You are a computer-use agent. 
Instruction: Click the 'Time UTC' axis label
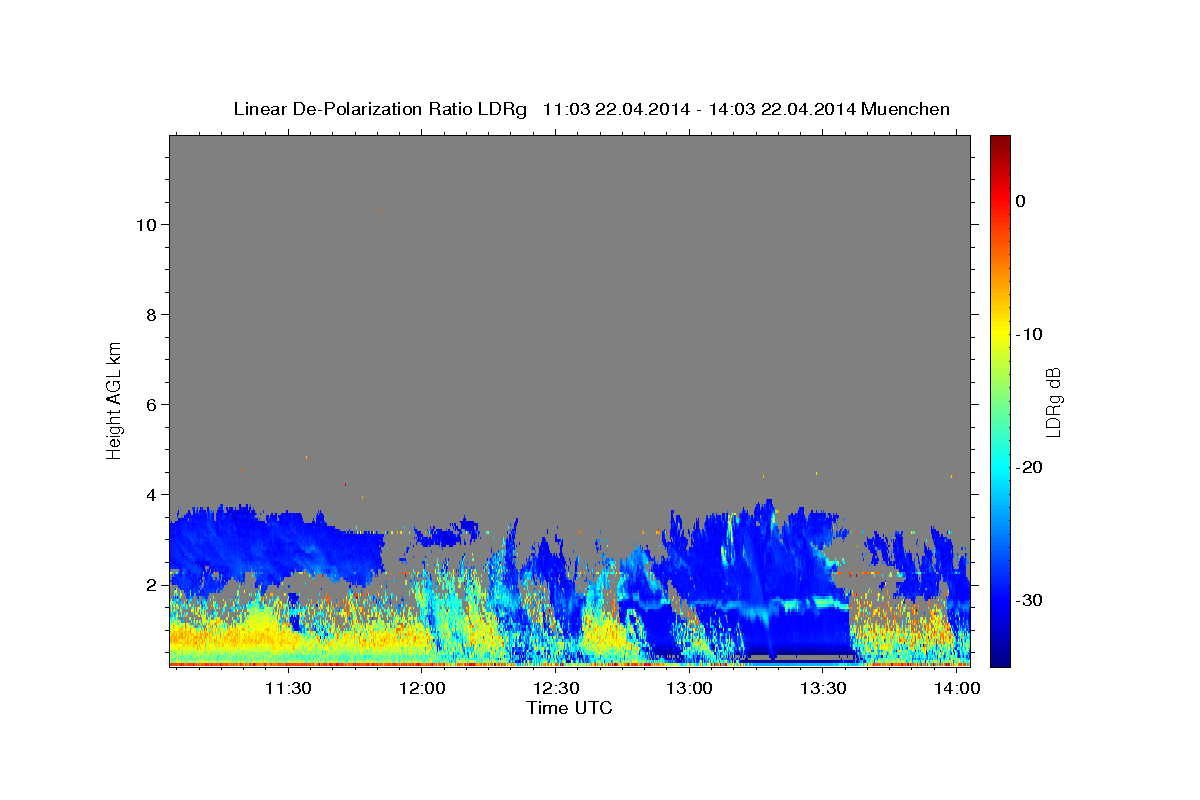point(569,708)
